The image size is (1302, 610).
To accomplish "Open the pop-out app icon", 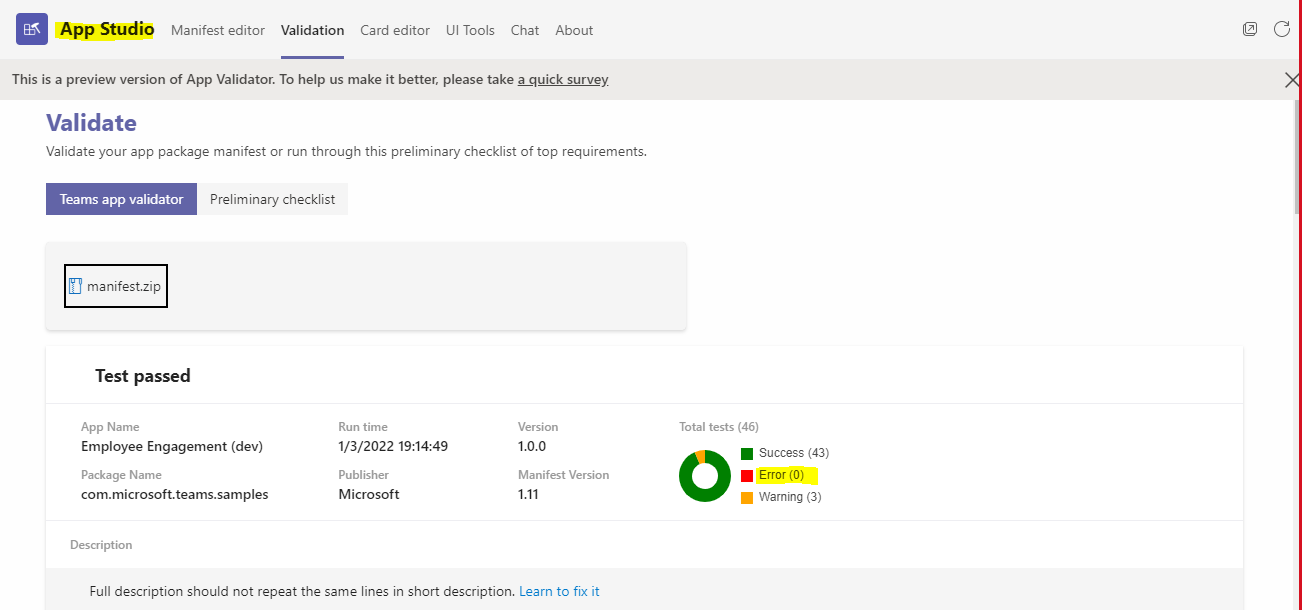I will 1250,29.
